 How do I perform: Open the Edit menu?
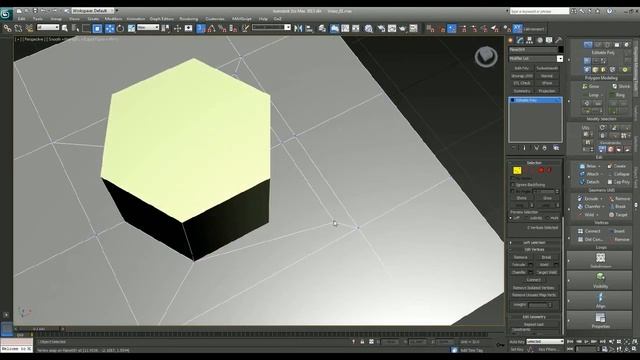[x=22, y=19]
